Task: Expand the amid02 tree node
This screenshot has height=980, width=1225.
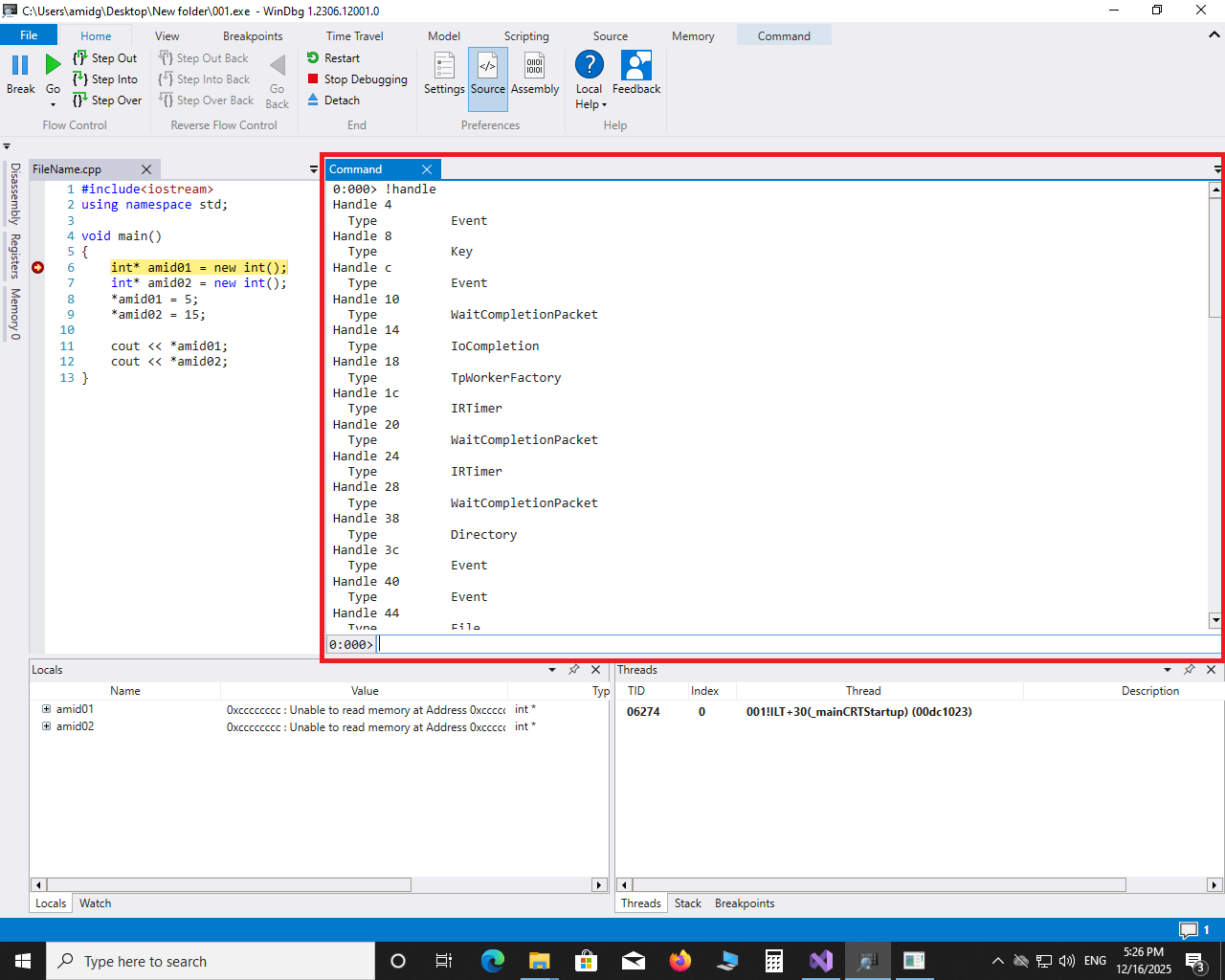Action: (x=46, y=726)
